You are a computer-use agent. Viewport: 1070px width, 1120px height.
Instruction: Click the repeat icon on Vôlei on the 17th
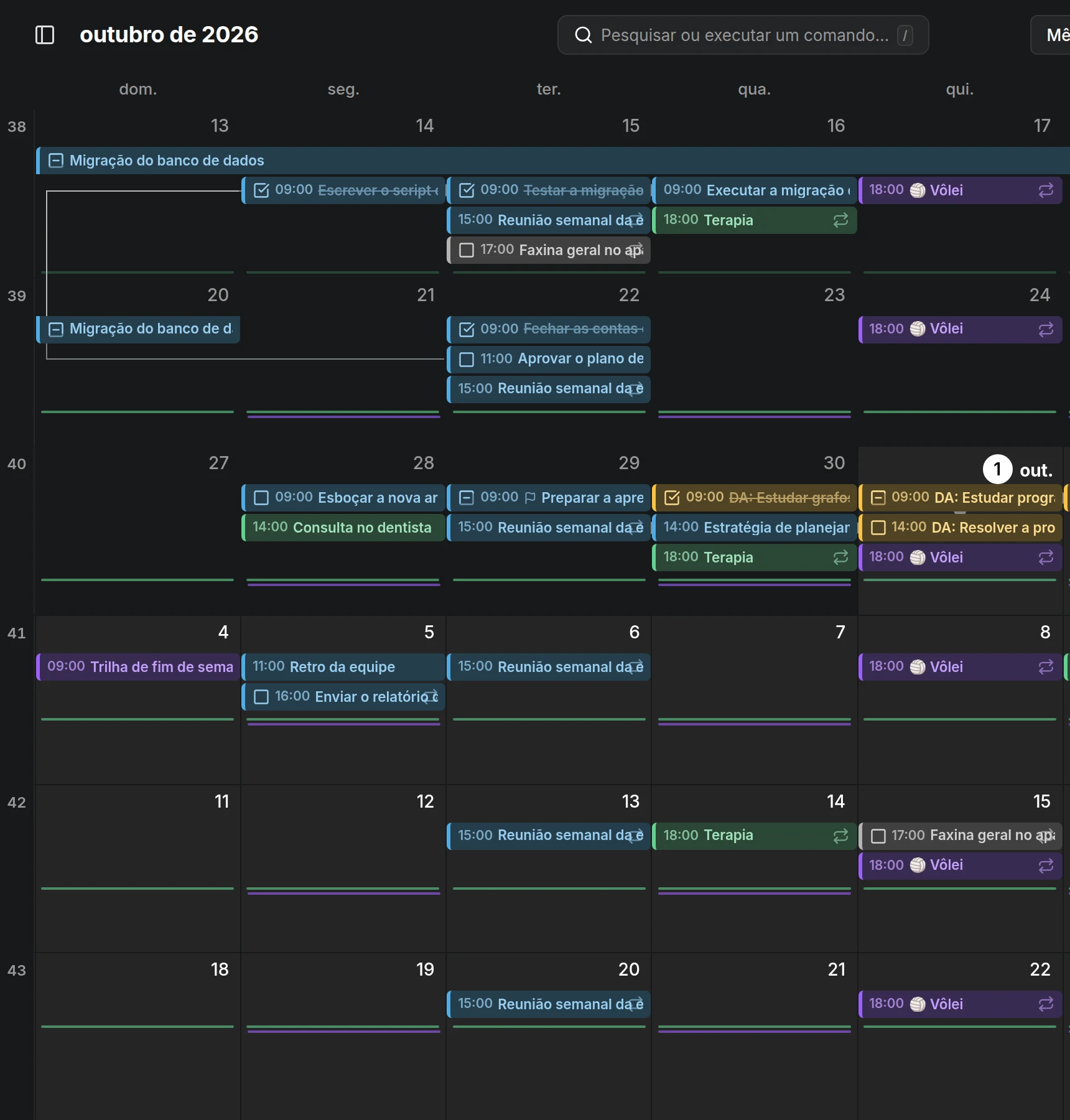pos(1046,190)
